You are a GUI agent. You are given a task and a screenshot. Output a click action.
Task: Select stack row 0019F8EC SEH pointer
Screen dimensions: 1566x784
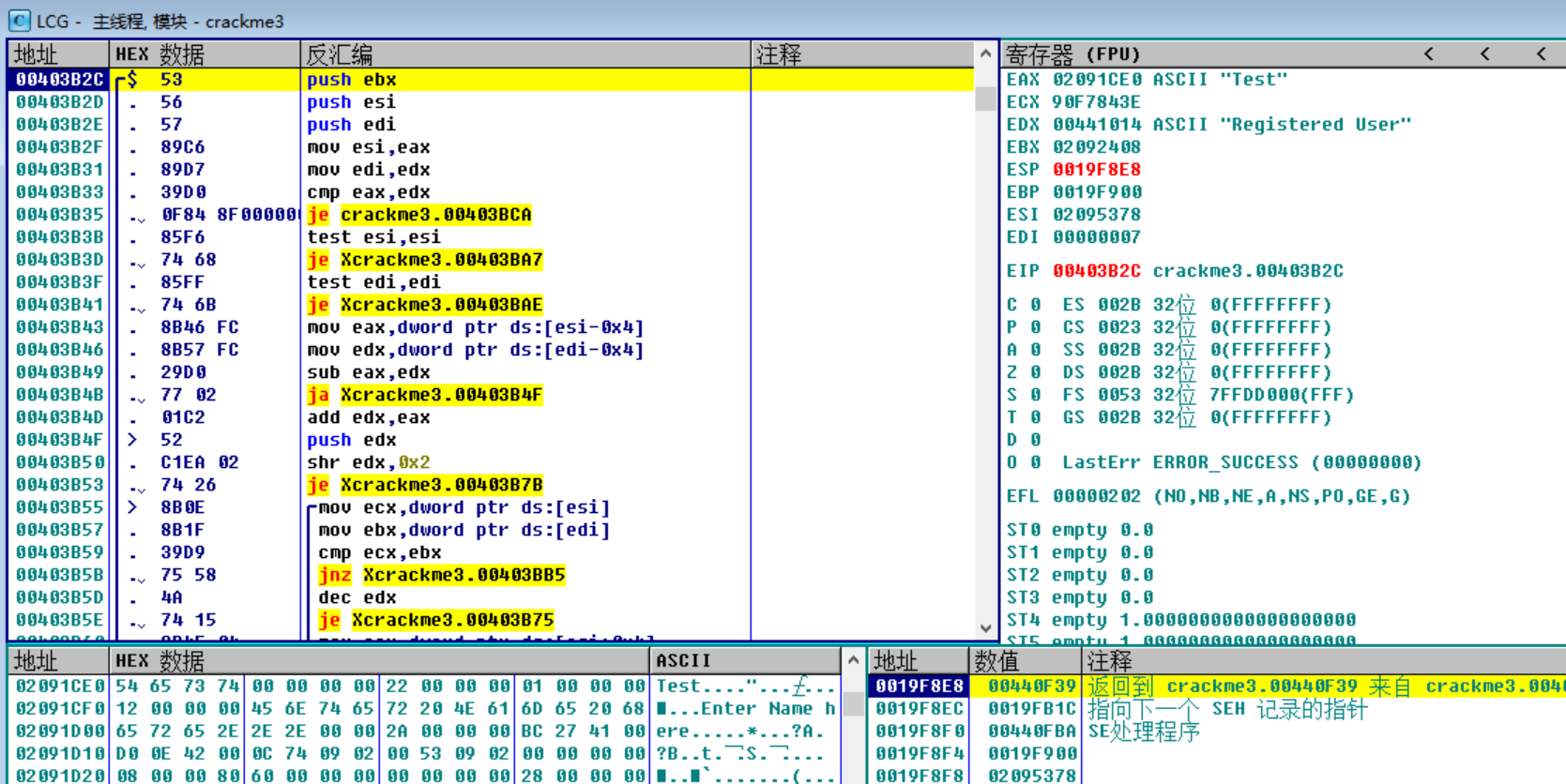pyautogui.click(x=1217, y=709)
